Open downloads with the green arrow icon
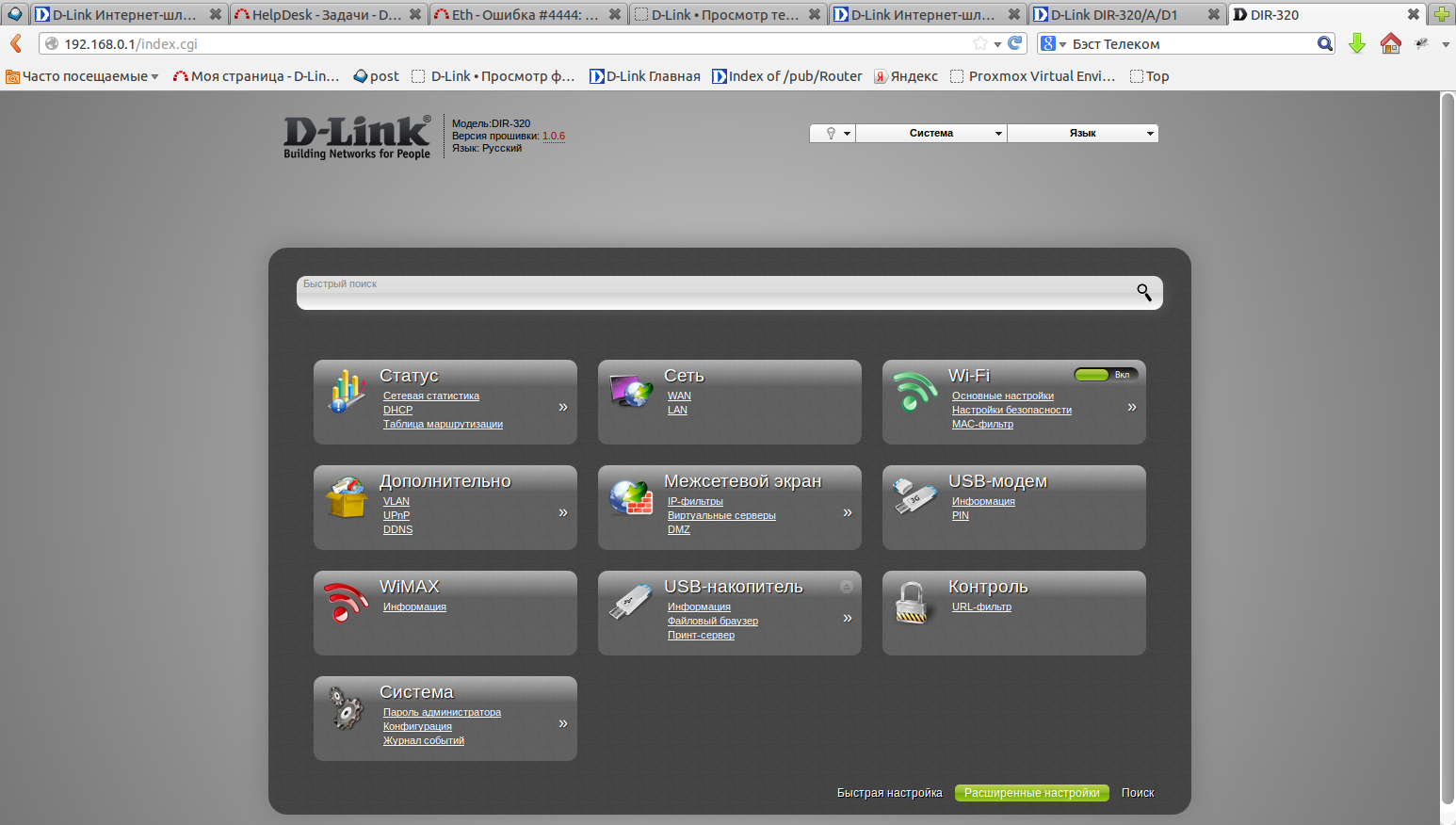This screenshot has width=1456, height=825. [x=1357, y=43]
